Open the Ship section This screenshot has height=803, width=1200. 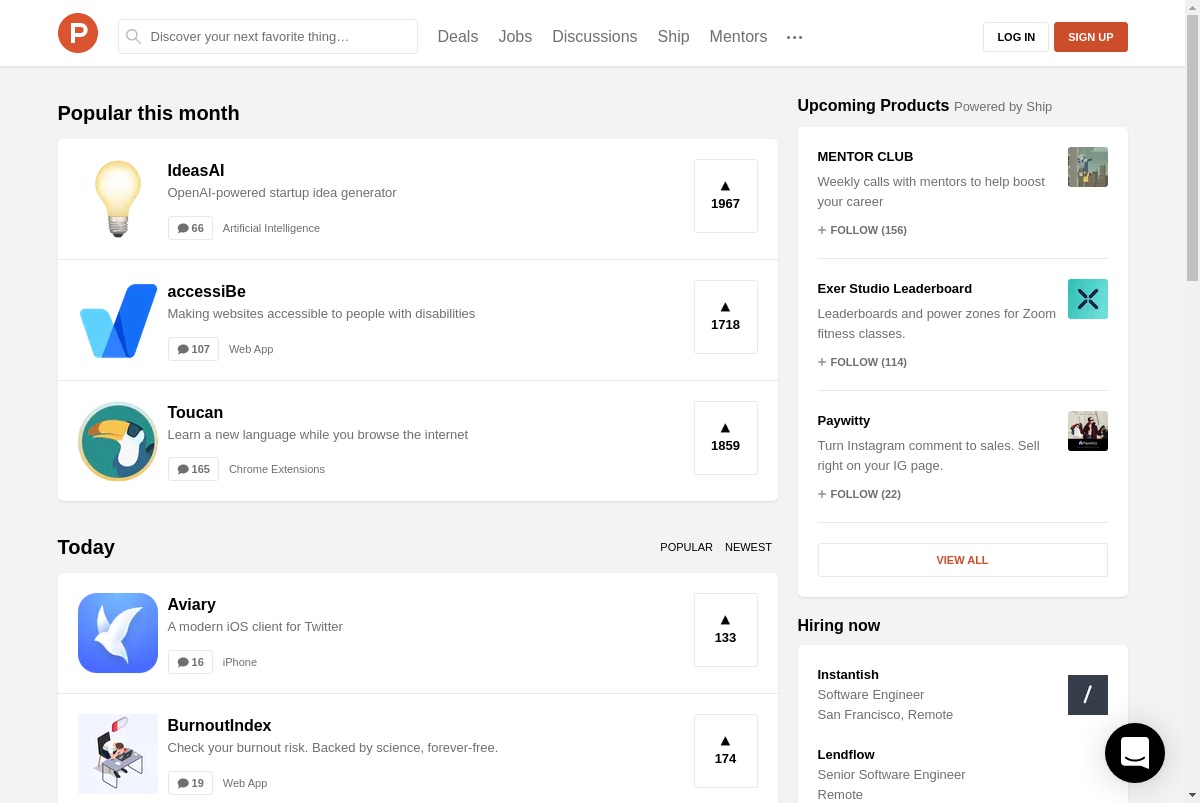click(x=673, y=36)
